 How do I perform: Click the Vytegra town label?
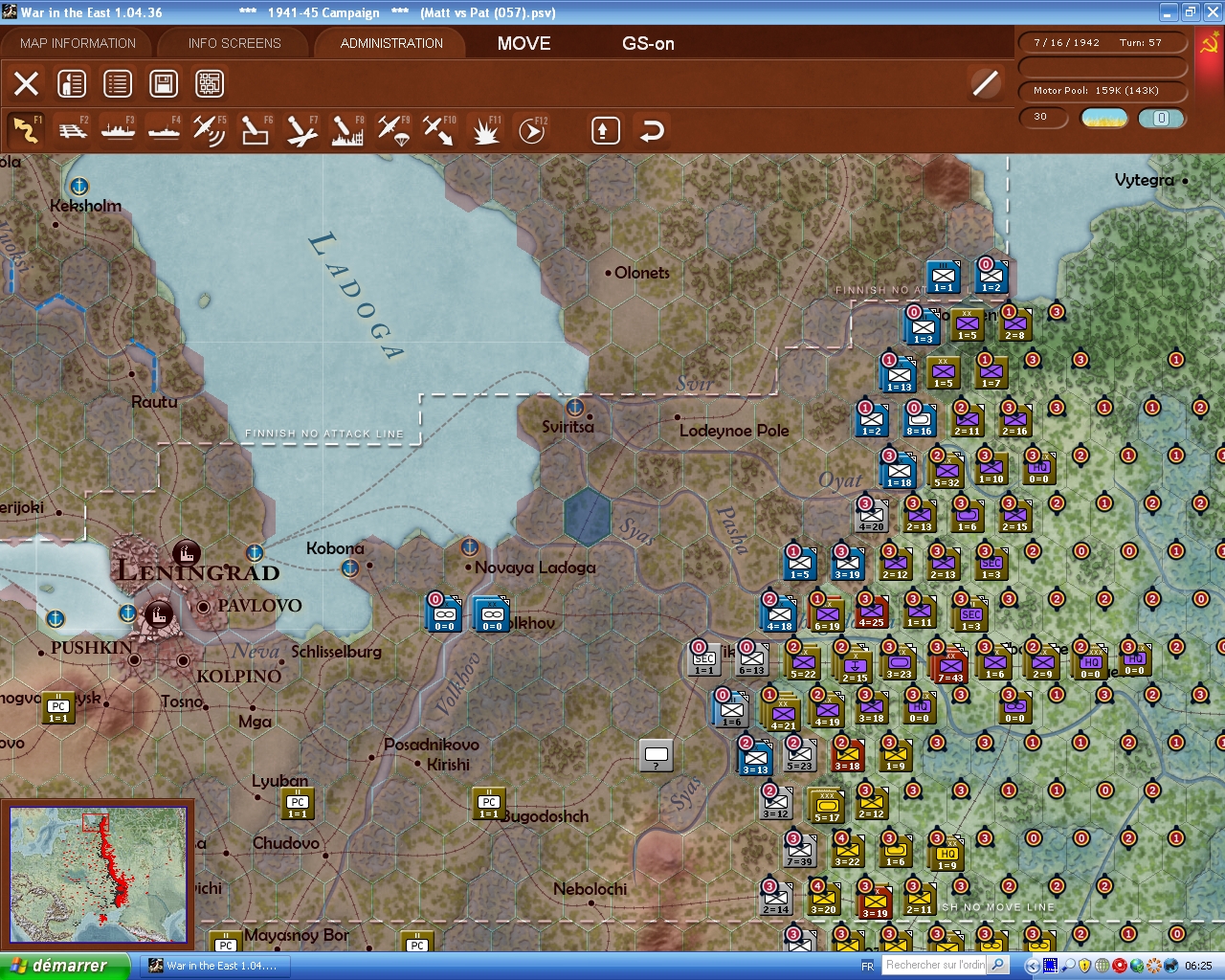pos(1145,180)
